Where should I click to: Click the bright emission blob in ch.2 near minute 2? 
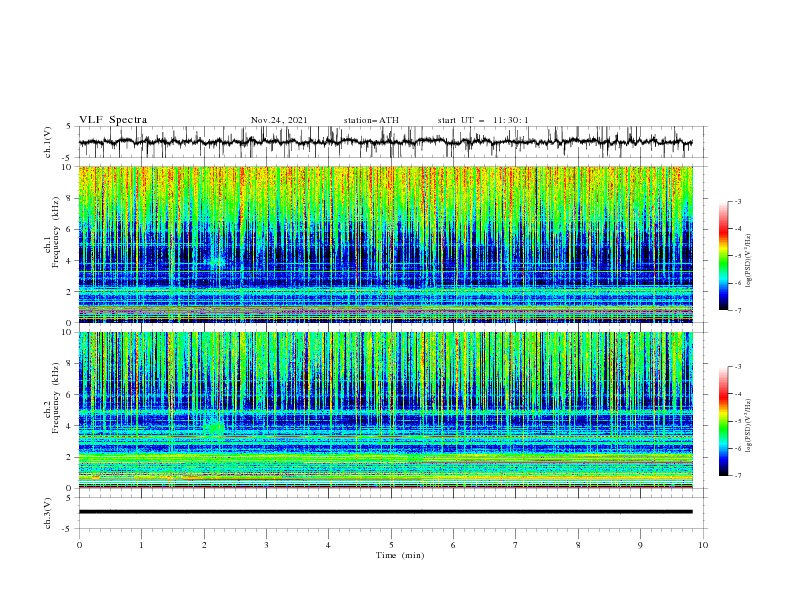pos(215,426)
